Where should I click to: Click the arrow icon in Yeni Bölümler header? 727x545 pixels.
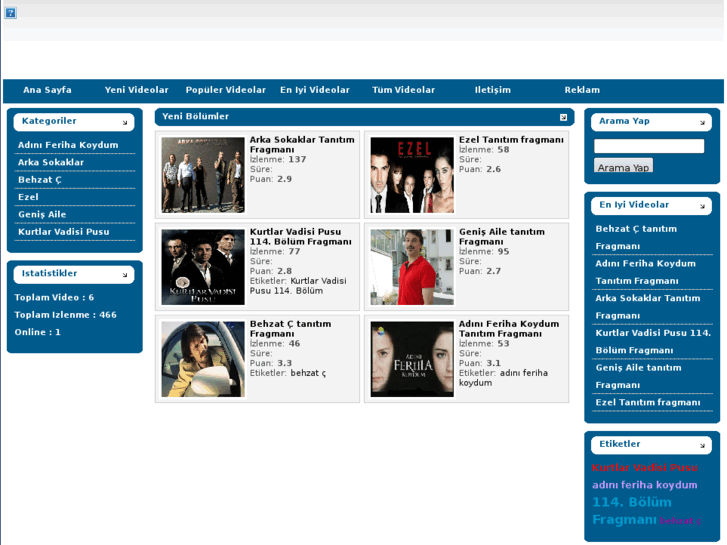(563, 117)
